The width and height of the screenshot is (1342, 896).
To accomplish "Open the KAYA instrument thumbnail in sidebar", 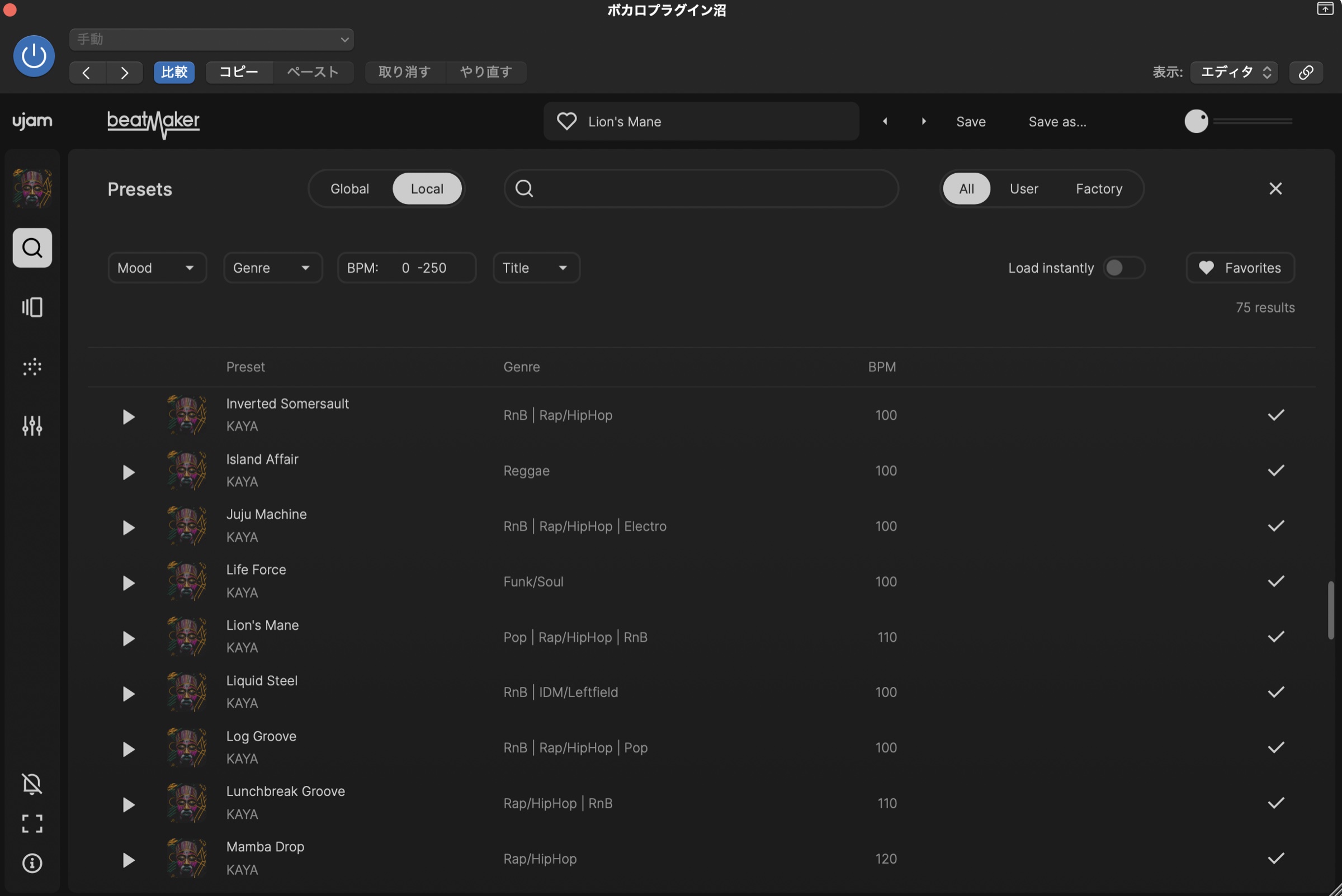I will pyautogui.click(x=32, y=188).
